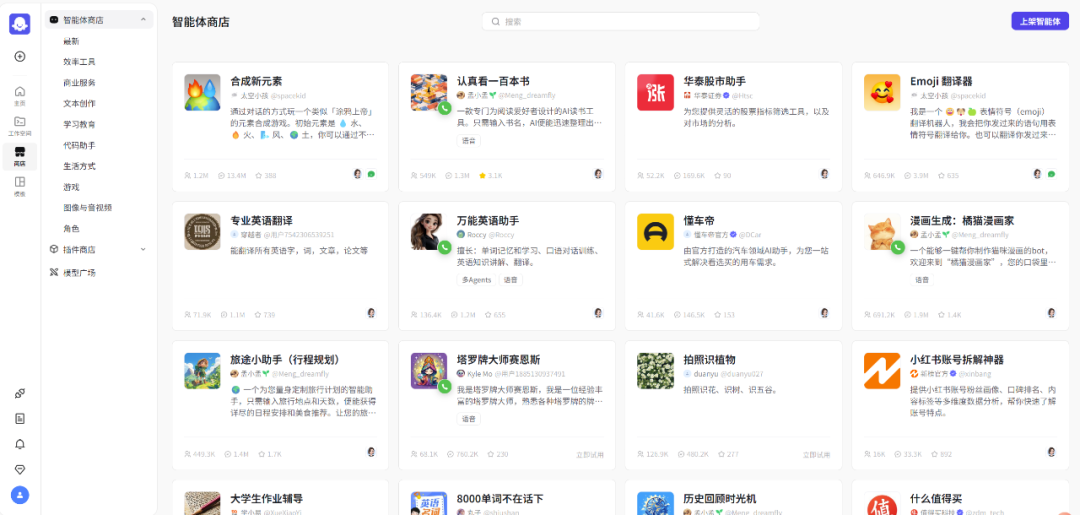This screenshot has width=1080, height=515.
Task: Click the 历史回顾时光机 title
Action: (x=720, y=498)
